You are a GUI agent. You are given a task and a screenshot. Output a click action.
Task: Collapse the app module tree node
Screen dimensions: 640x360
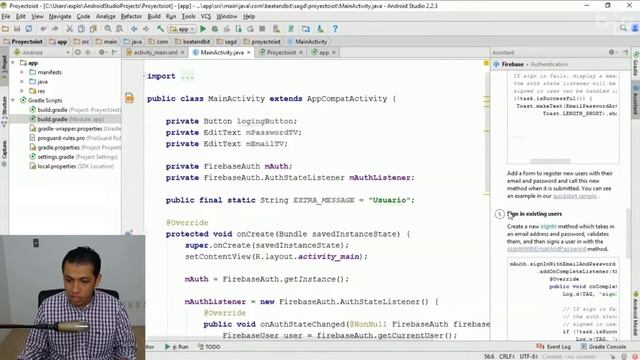(x=13, y=63)
